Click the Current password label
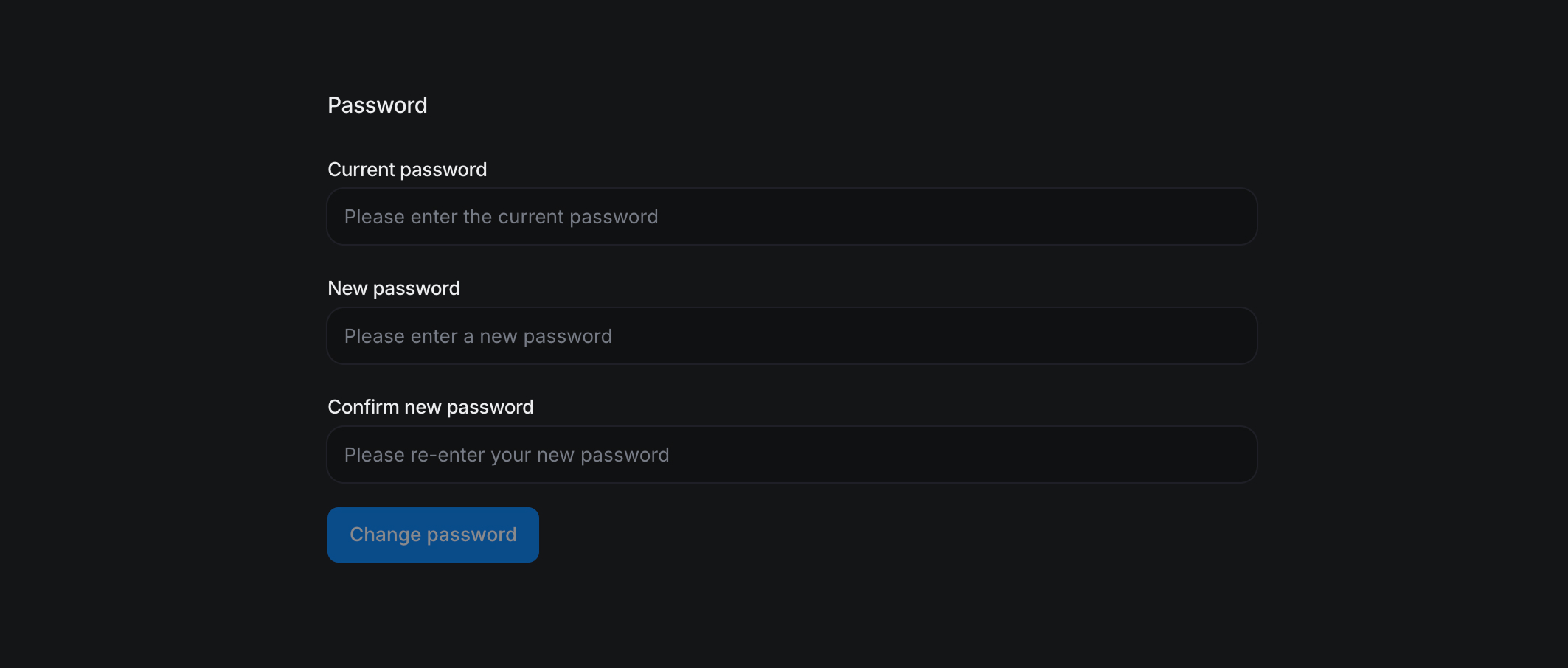The image size is (1568, 668). [x=407, y=170]
